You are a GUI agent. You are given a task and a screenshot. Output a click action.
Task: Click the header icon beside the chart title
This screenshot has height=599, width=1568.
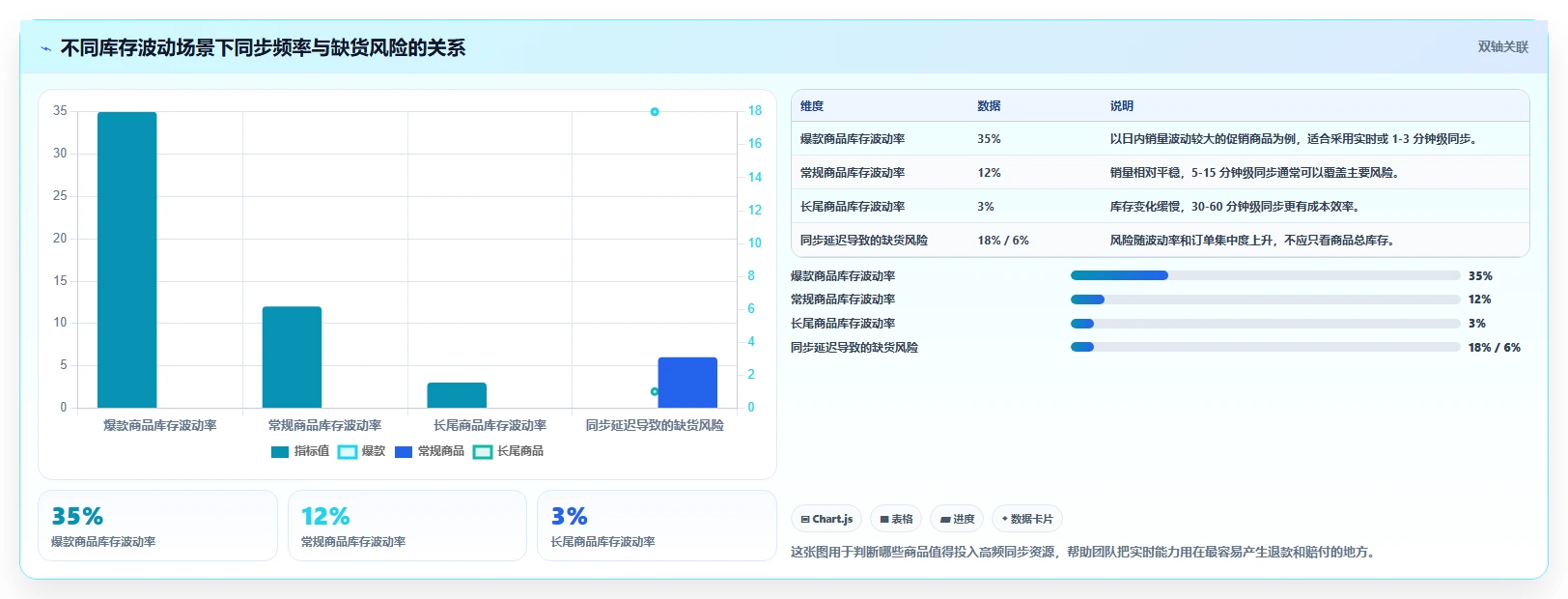[x=45, y=48]
